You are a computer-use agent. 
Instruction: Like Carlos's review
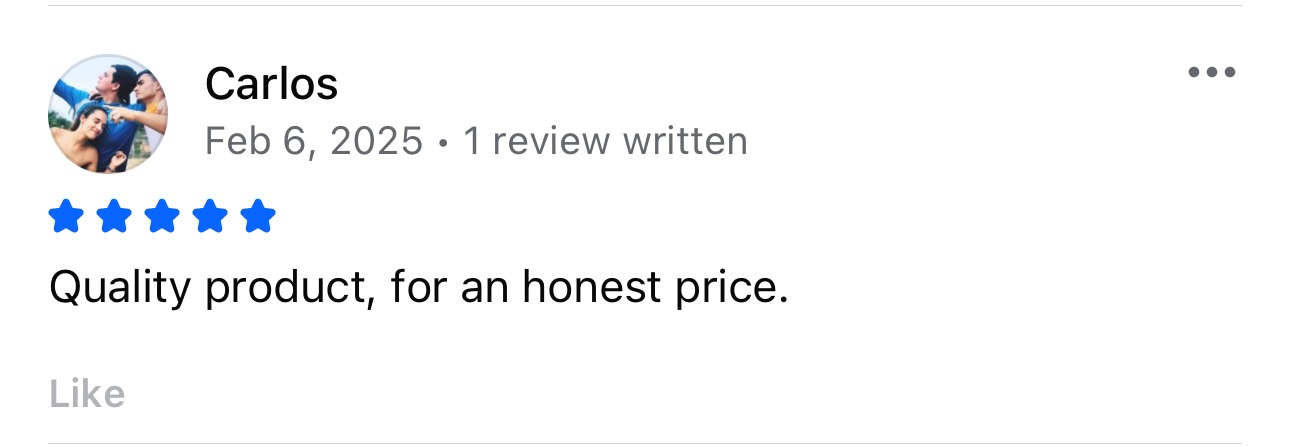(x=87, y=394)
